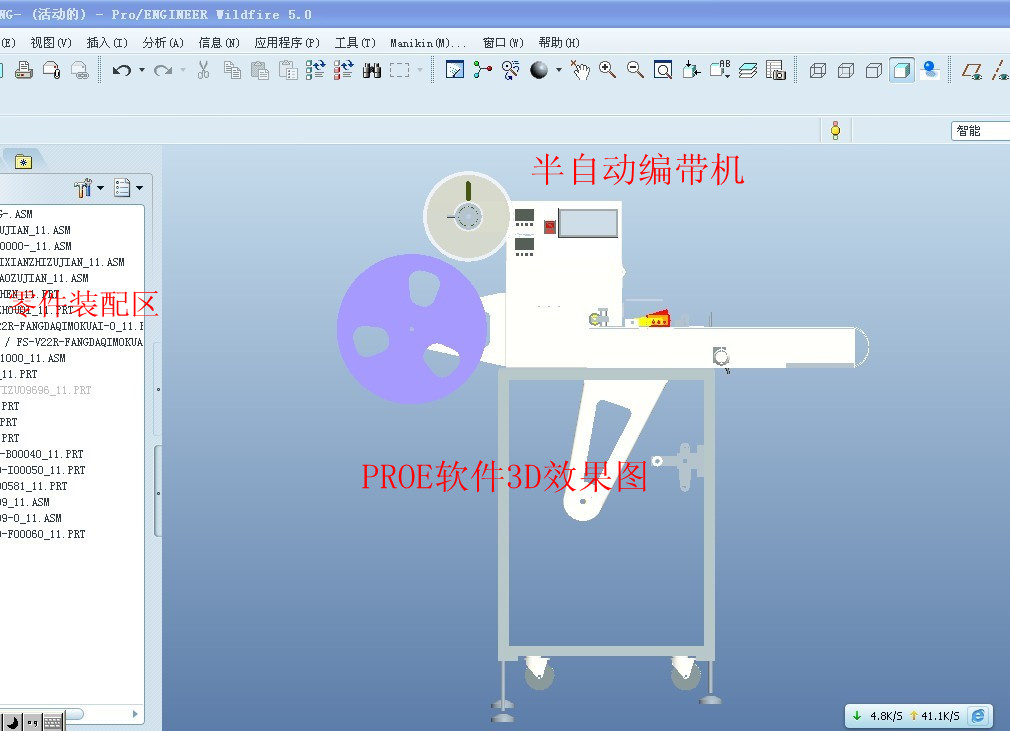Toggle enhanced realism blue ball icon
The image size is (1010, 731).
tap(930, 70)
